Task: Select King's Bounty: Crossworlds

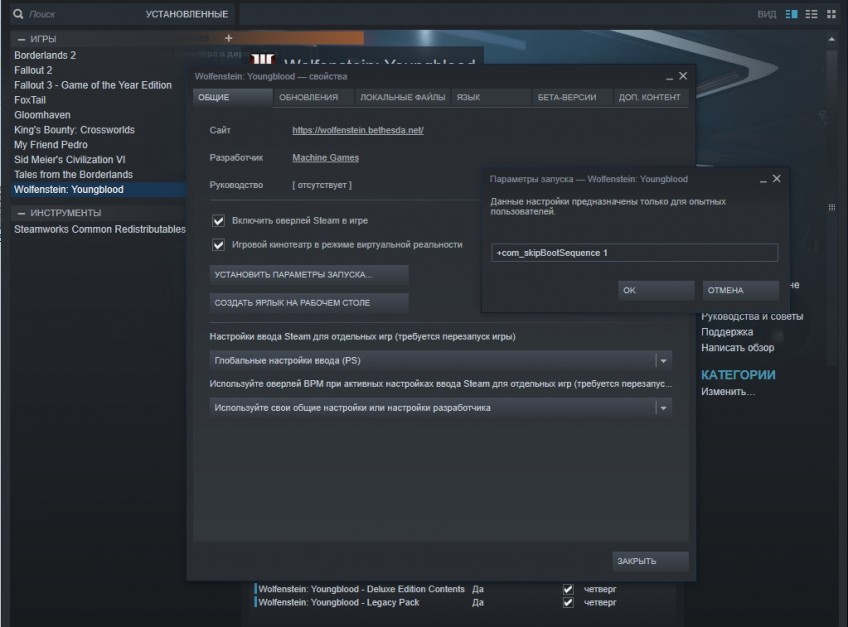Action: tap(74, 130)
